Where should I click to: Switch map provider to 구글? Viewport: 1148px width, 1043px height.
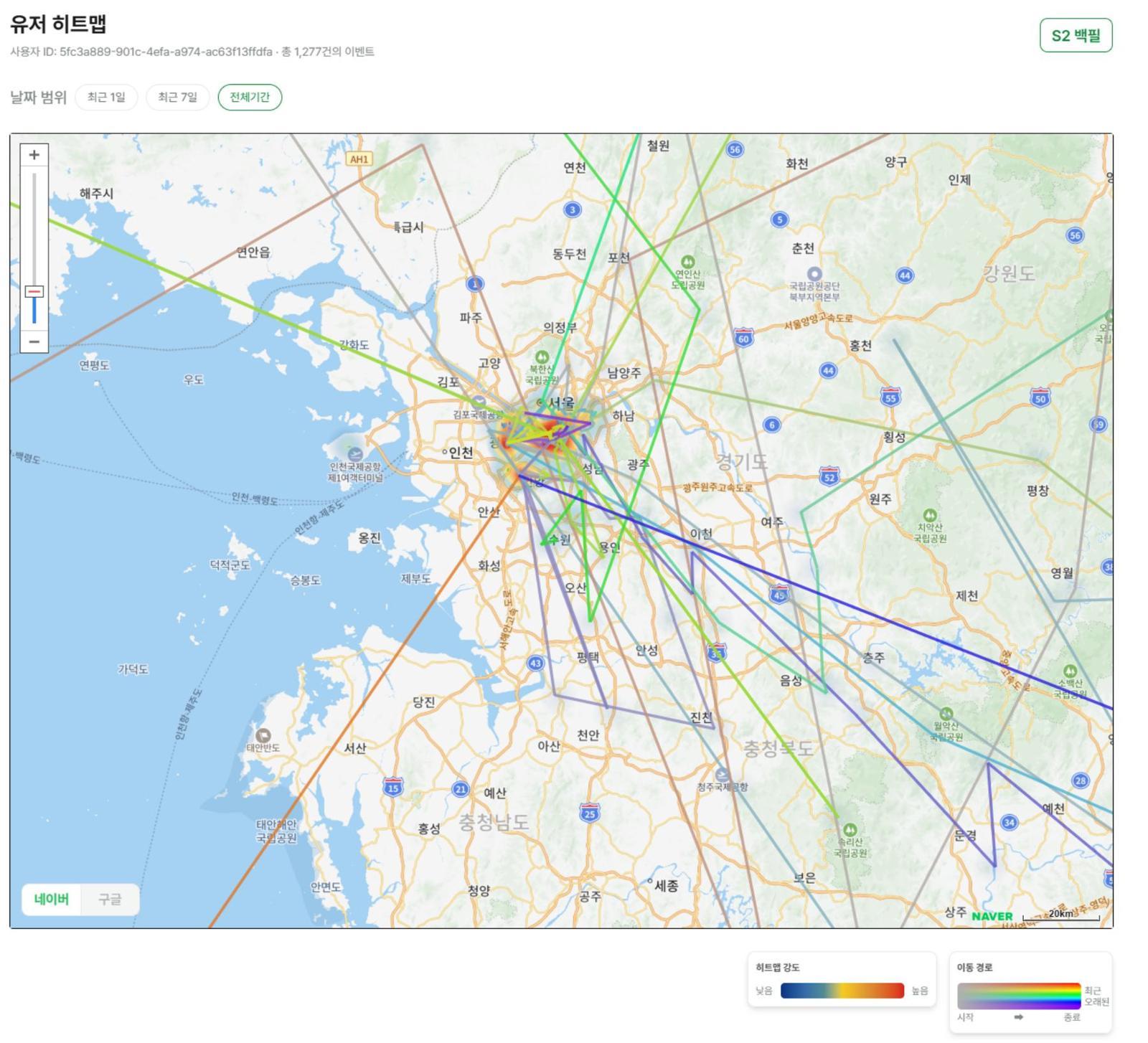pos(110,900)
